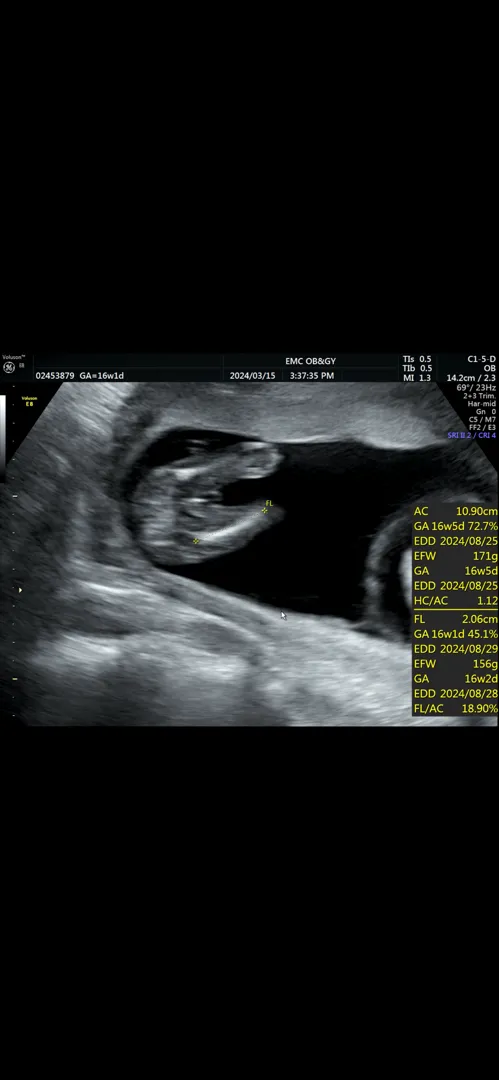Viewport: 499px width, 1080px height.
Task: Click the yellow FL label by the caliper
Action: (x=269, y=503)
